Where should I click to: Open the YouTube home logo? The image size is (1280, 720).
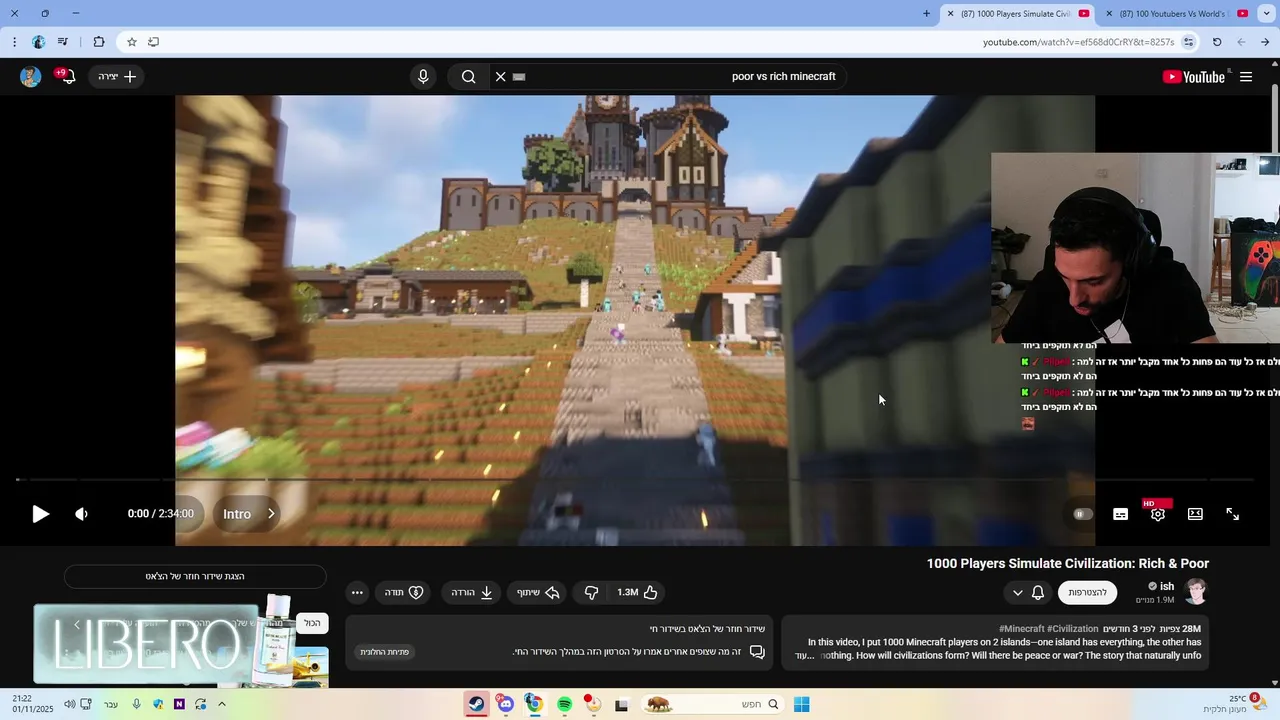pos(1193,77)
